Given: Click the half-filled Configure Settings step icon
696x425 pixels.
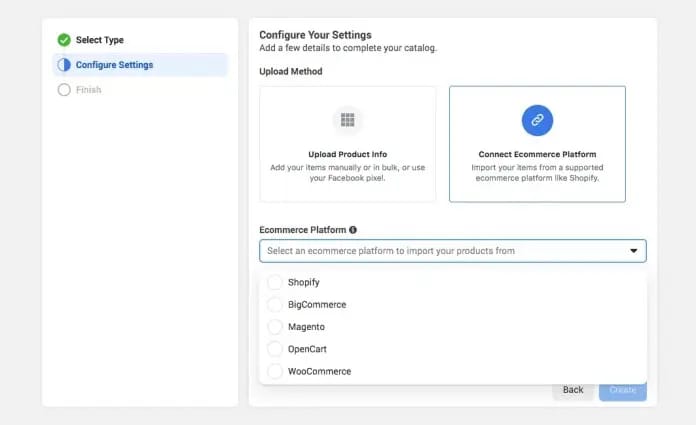Looking at the screenshot, I should point(64,65).
